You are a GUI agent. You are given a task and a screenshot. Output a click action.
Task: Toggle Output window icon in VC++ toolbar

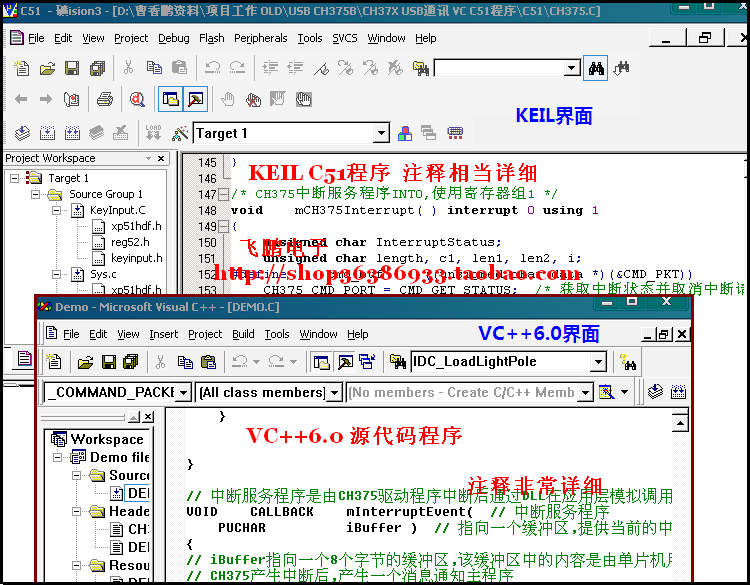pyautogui.click(x=345, y=362)
